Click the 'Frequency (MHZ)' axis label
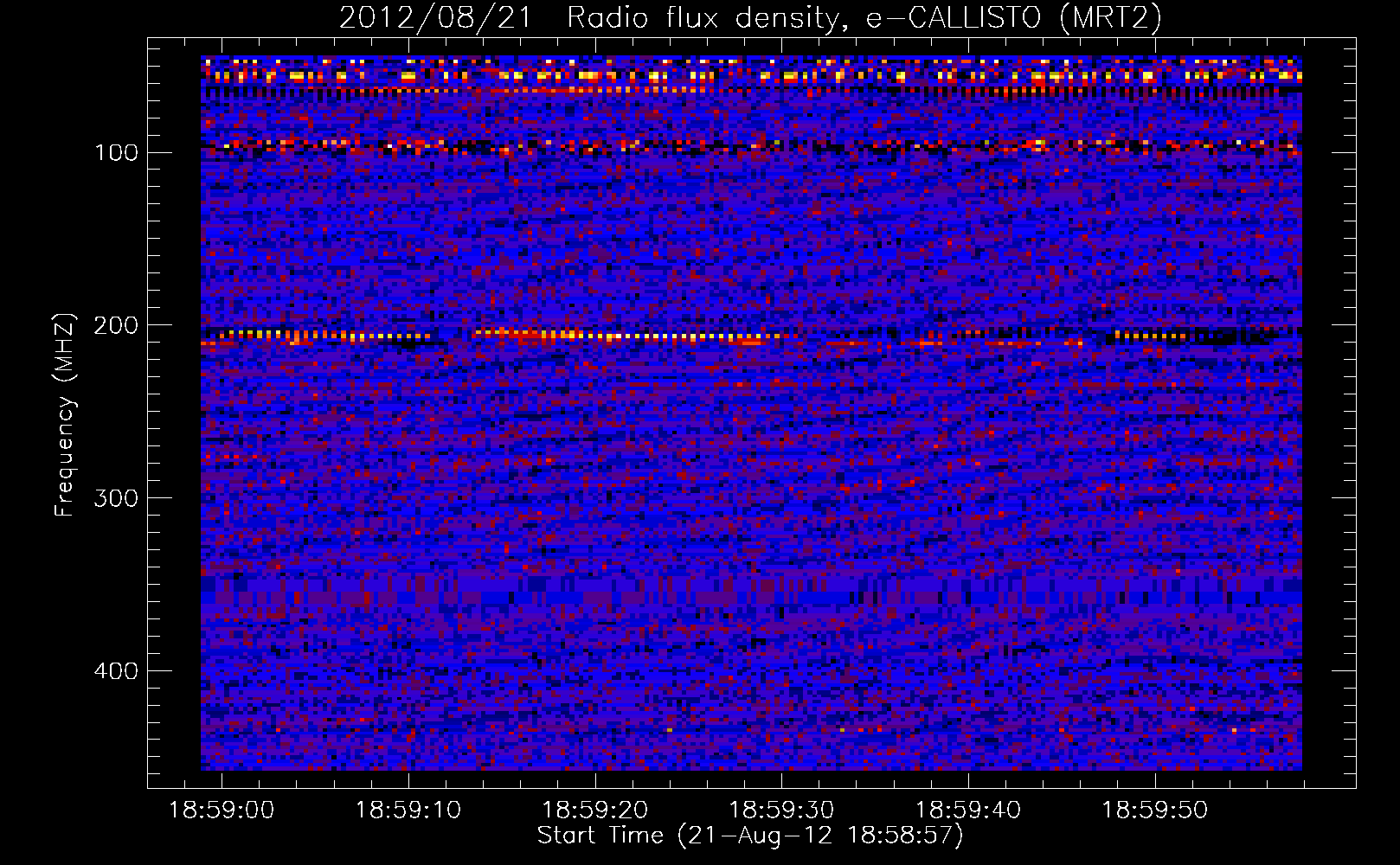This screenshot has height=865, width=1400. point(65,414)
